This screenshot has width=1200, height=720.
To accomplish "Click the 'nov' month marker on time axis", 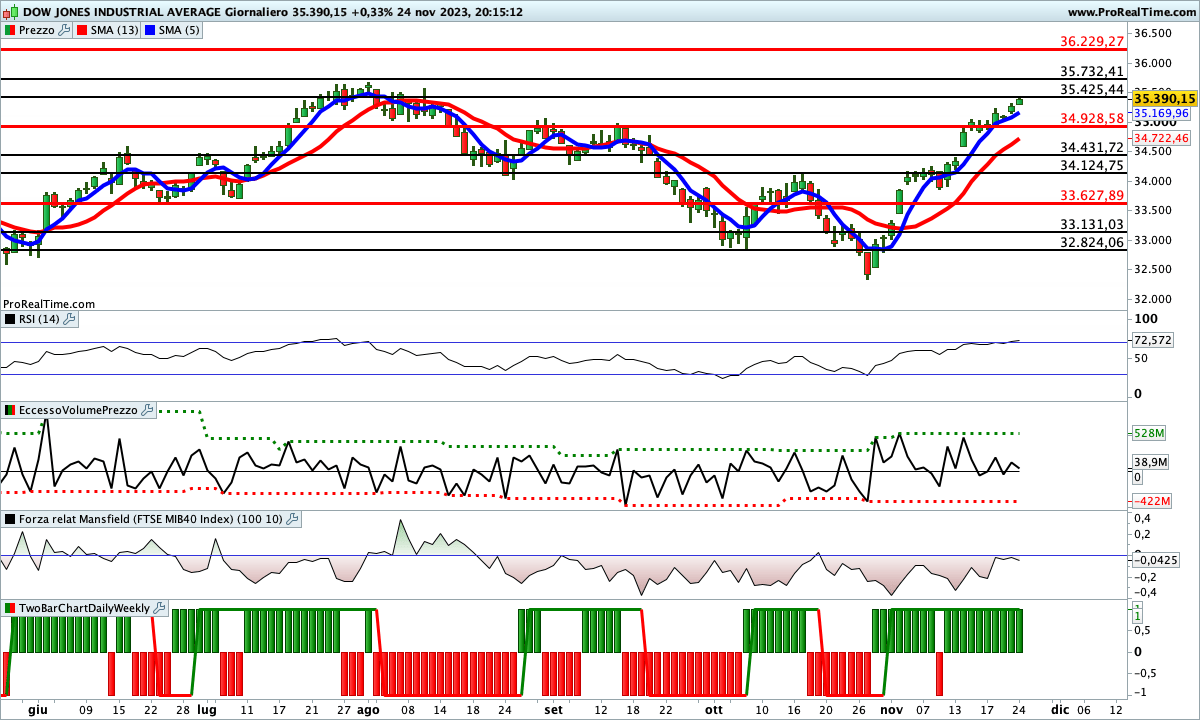I will (891, 708).
